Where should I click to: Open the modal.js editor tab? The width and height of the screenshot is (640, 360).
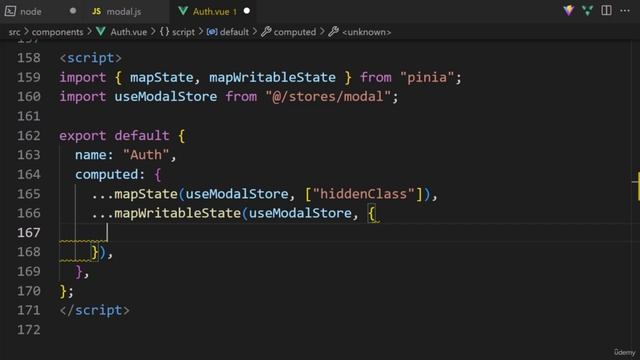(x=124, y=11)
